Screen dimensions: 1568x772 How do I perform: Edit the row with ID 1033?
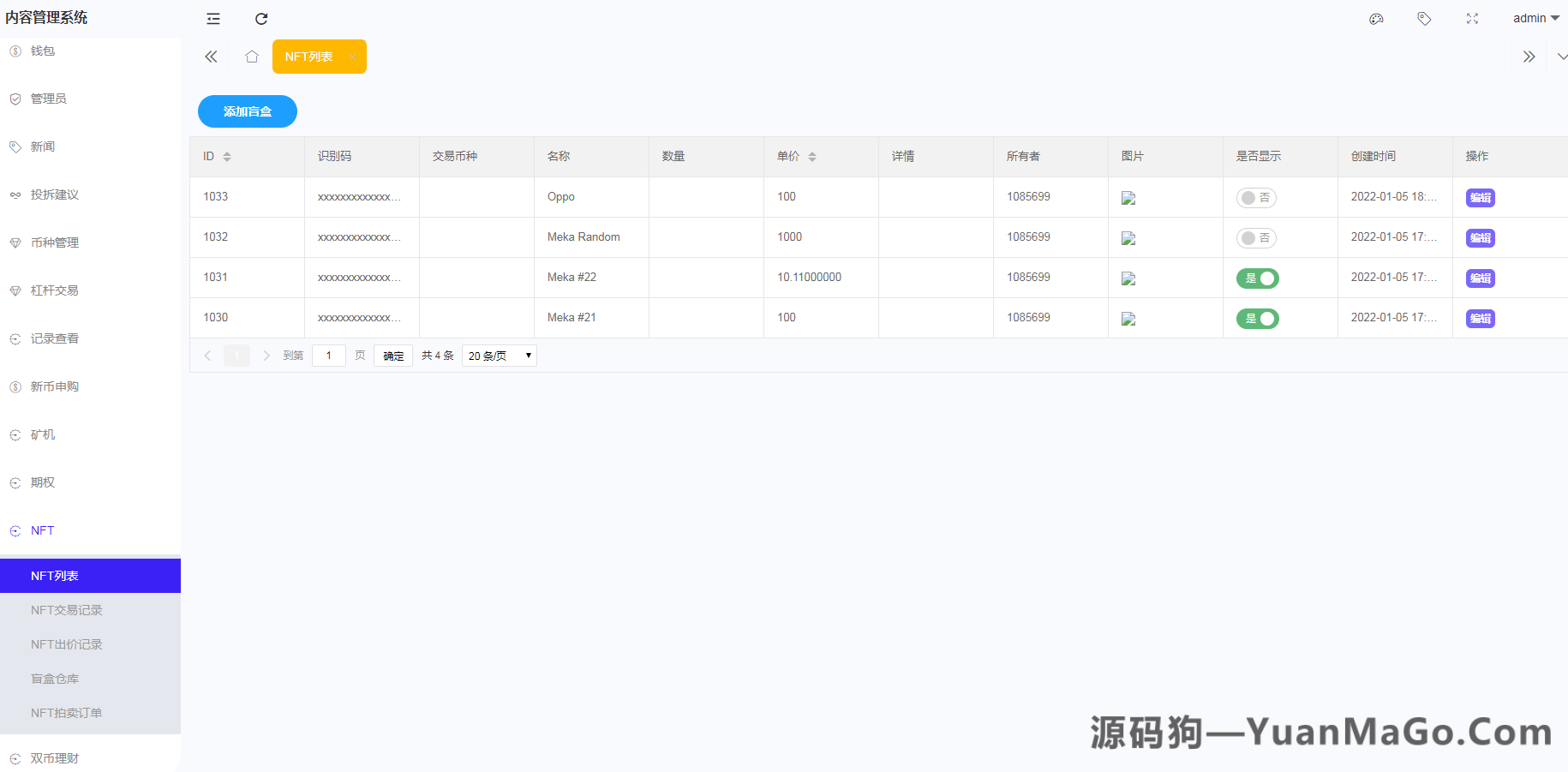click(x=1480, y=197)
